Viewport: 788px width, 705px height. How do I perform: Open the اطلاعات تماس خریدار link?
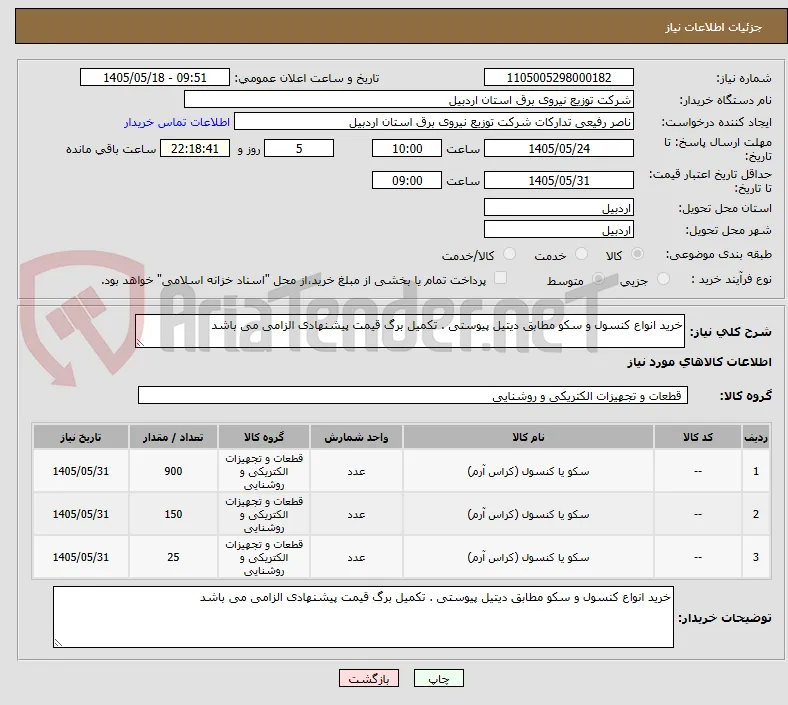pyautogui.click(x=177, y=122)
